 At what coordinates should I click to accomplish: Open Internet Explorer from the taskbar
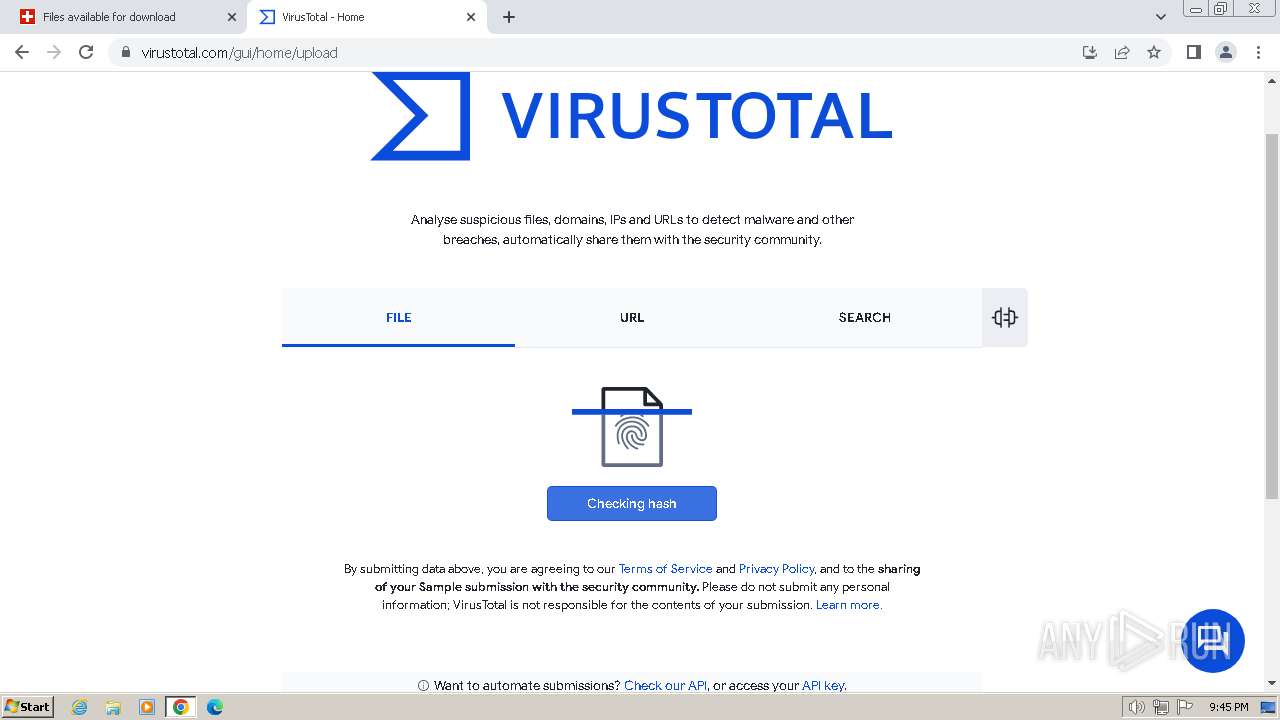point(80,707)
